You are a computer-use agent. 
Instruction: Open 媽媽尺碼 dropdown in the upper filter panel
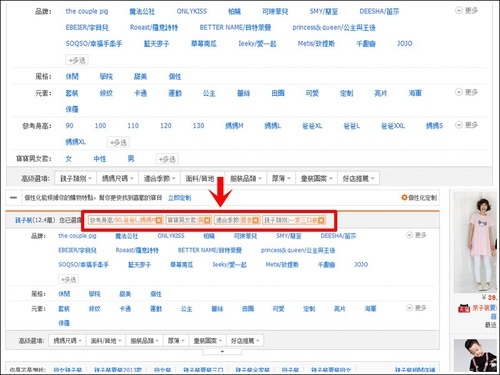coord(118,179)
